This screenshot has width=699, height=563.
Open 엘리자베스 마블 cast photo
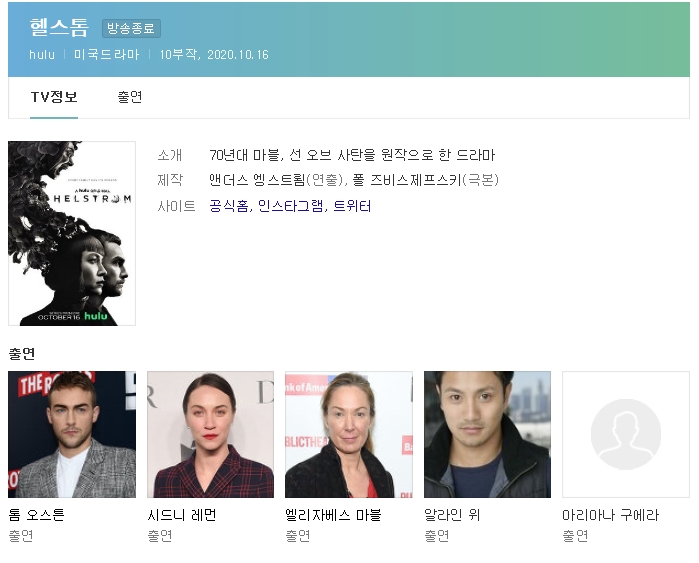pyautogui.click(x=349, y=434)
